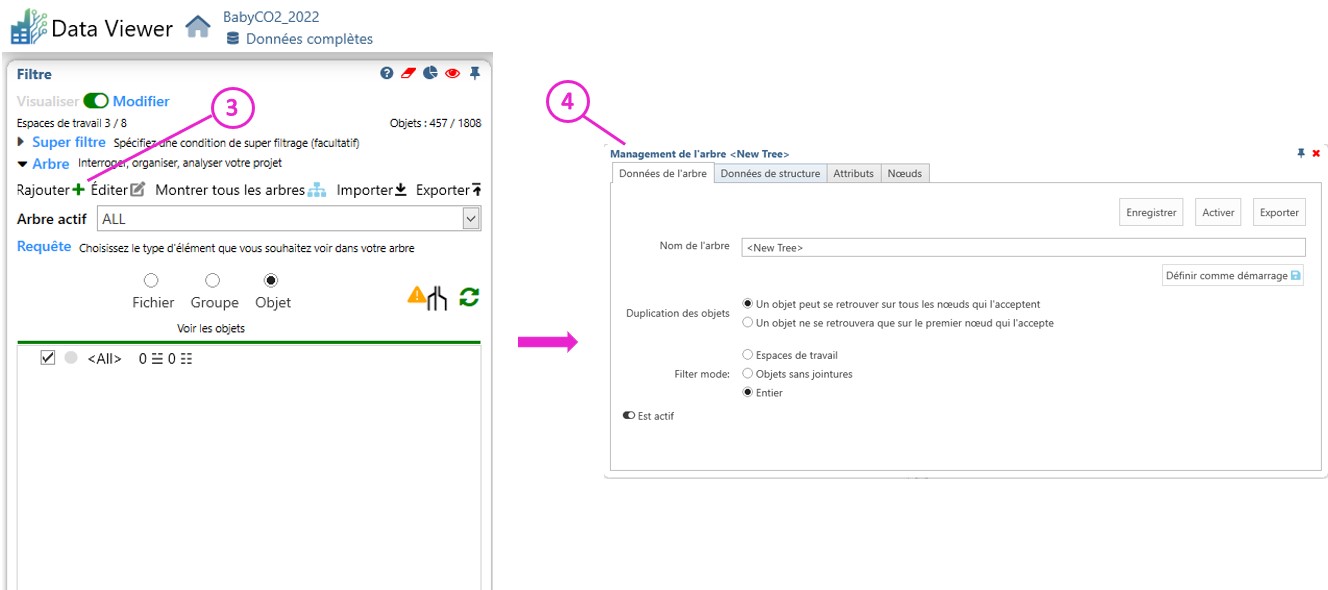Image resolution: width=1328 pixels, height=590 pixels.
Task: Switch to Données de structure tab
Action: coord(770,173)
